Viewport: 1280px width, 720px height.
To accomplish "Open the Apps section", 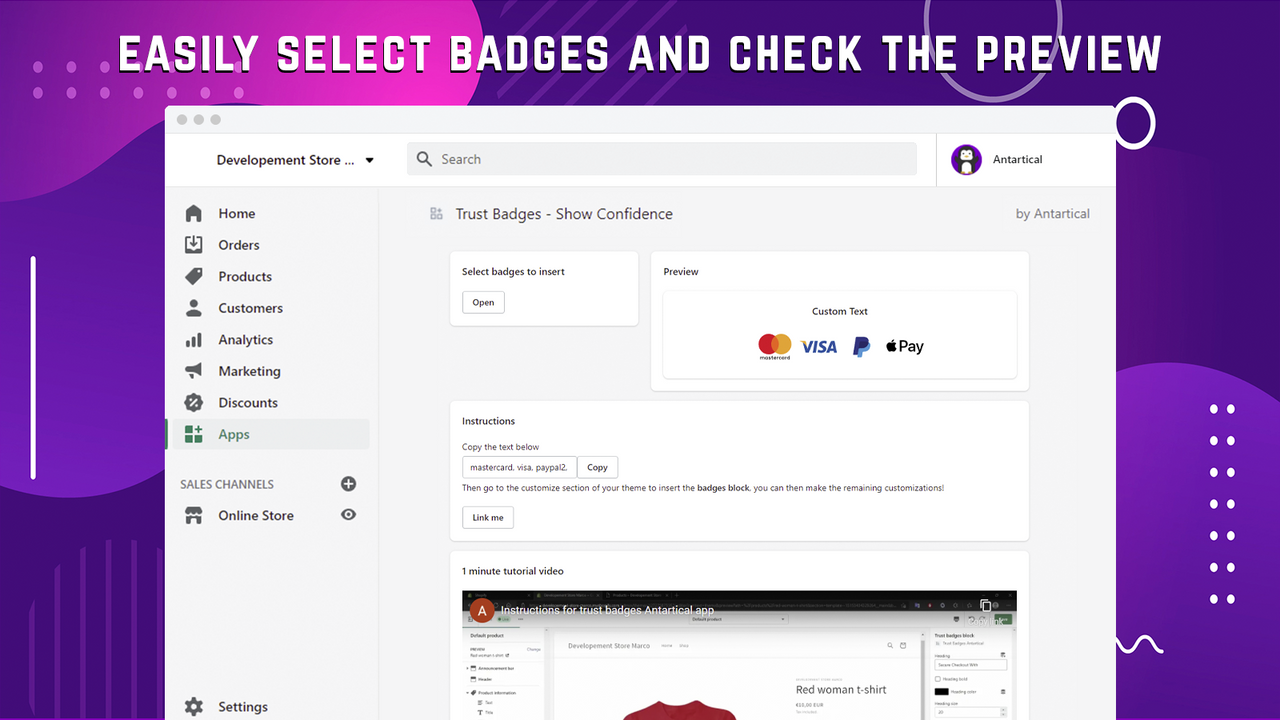I will tap(233, 434).
